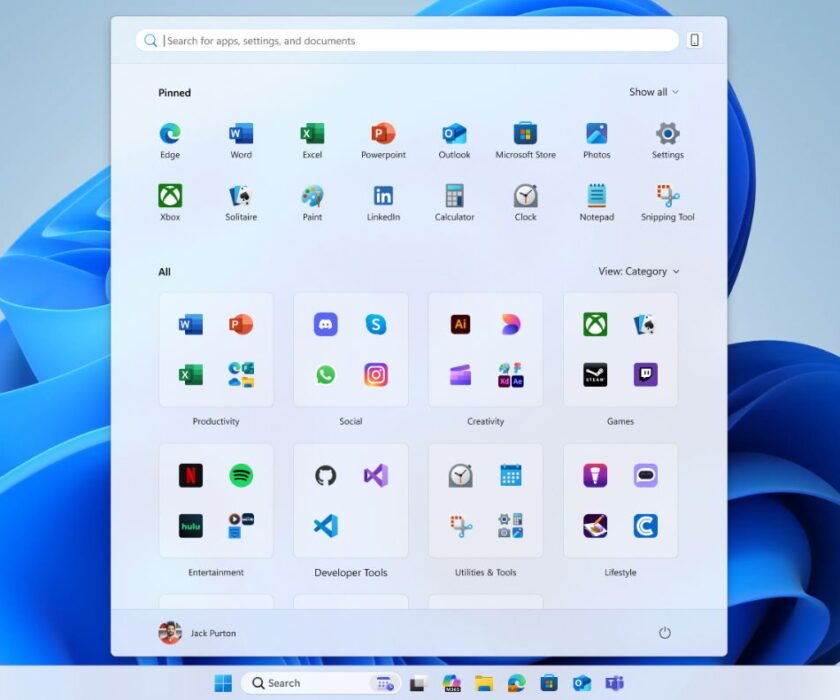Viewport: 840px width, 700px height.
Task: Launch Adobe Illustrator in Creativity category
Action: point(460,324)
